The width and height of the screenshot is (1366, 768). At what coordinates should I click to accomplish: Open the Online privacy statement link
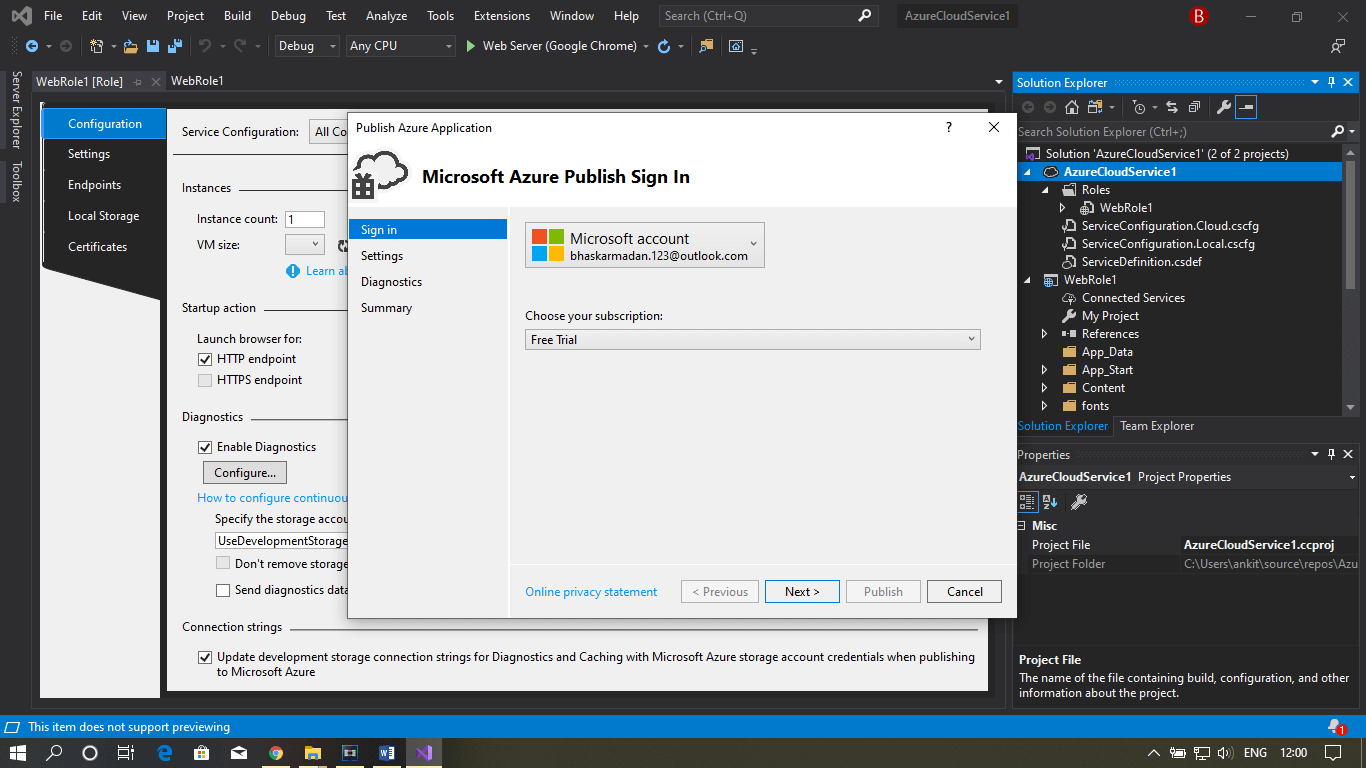pyautogui.click(x=591, y=592)
